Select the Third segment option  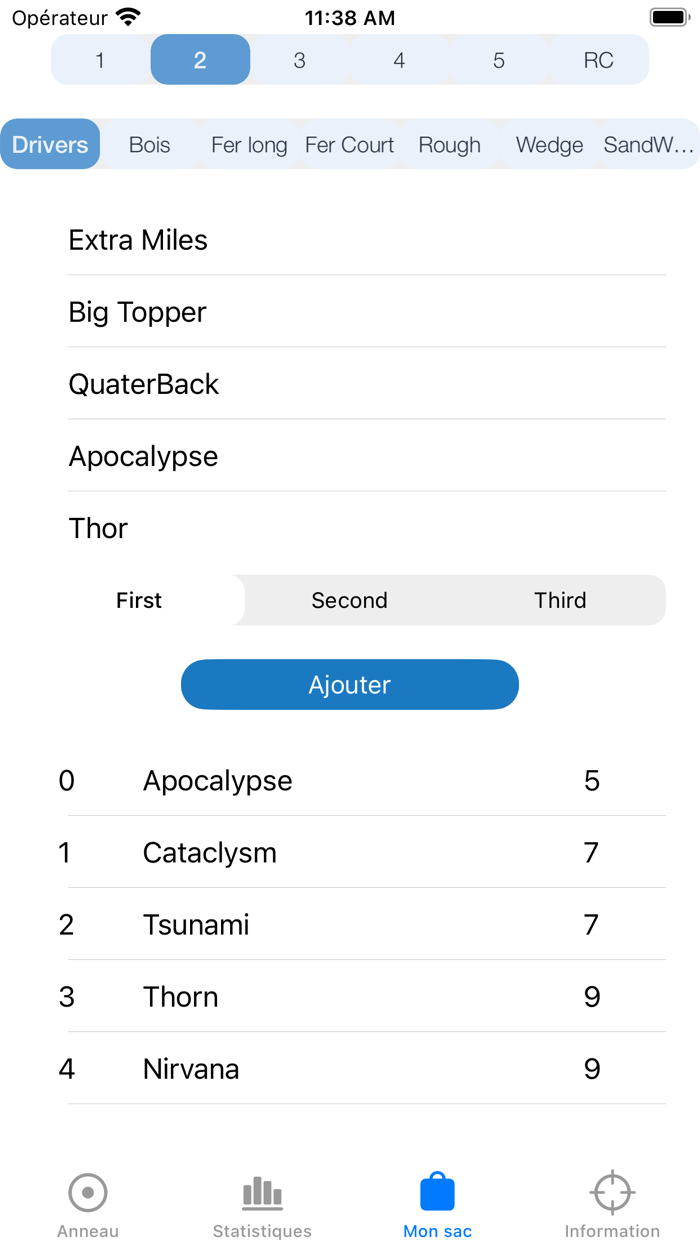pyautogui.click(x=560, y=600)
